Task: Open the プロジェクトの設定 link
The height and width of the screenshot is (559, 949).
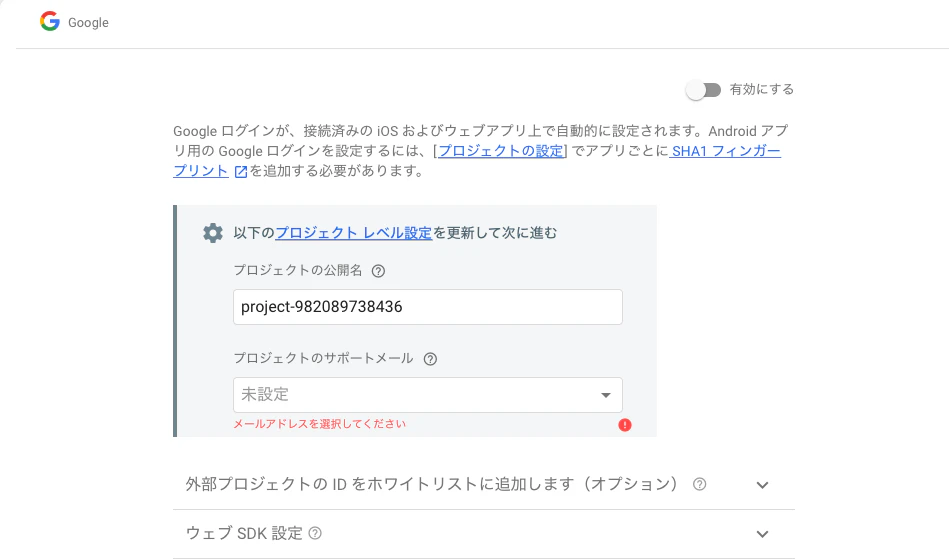Action: pyautogui.click(x=501, y=151)
